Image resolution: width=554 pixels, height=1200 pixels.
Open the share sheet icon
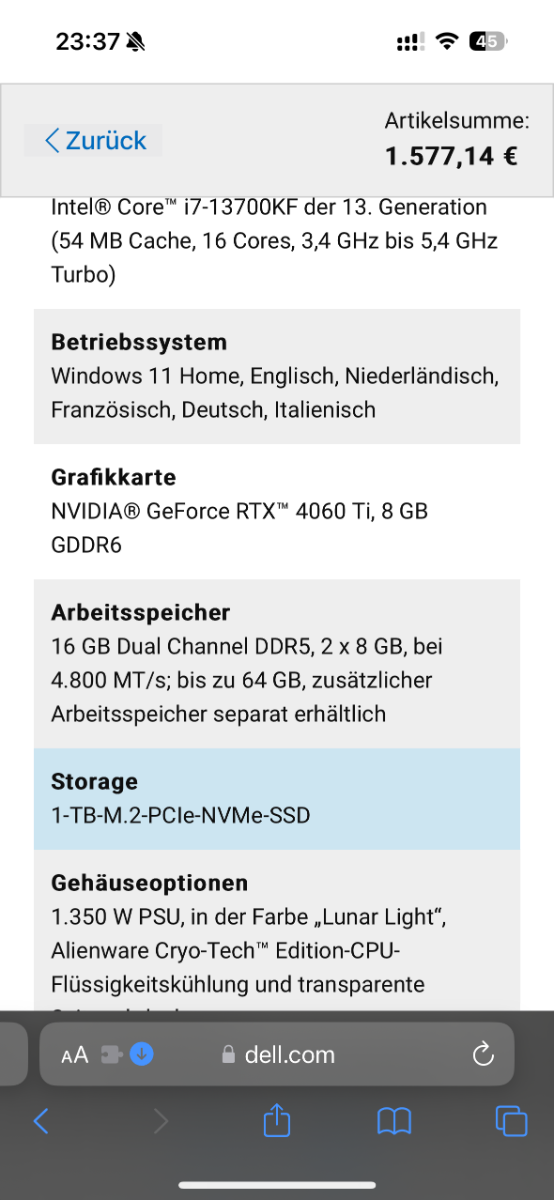pos(277,1121)
